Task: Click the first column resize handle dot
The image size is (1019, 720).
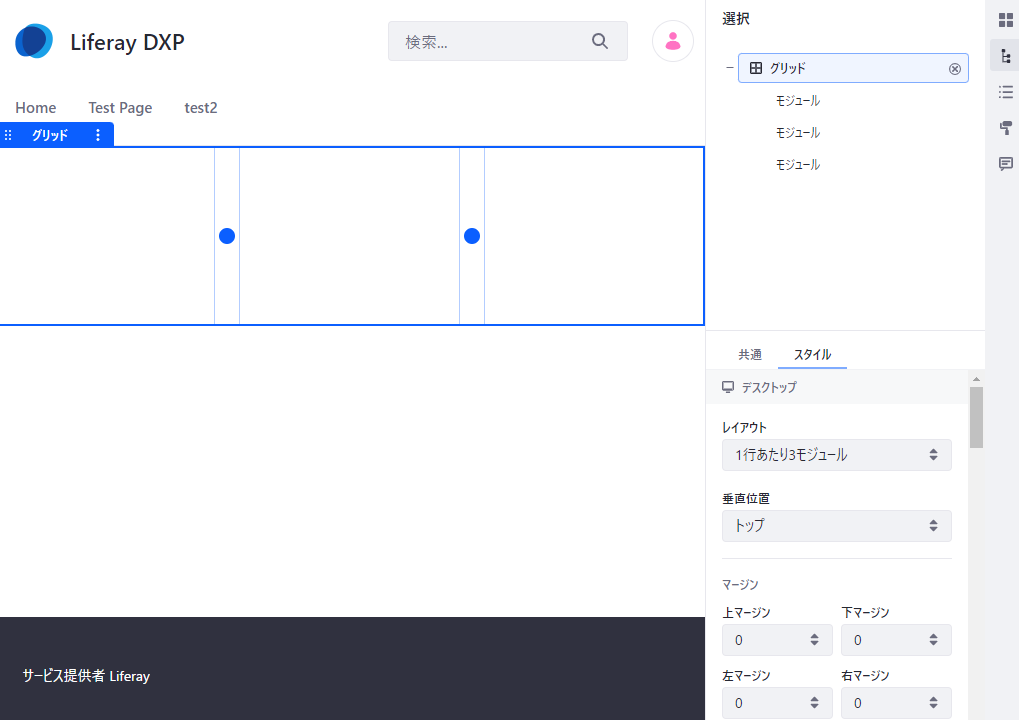Action: pos(227,236)
